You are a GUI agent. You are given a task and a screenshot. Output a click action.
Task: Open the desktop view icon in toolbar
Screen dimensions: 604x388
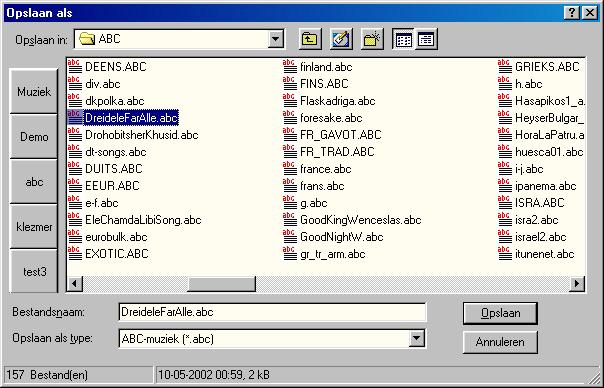coord(341,39)
